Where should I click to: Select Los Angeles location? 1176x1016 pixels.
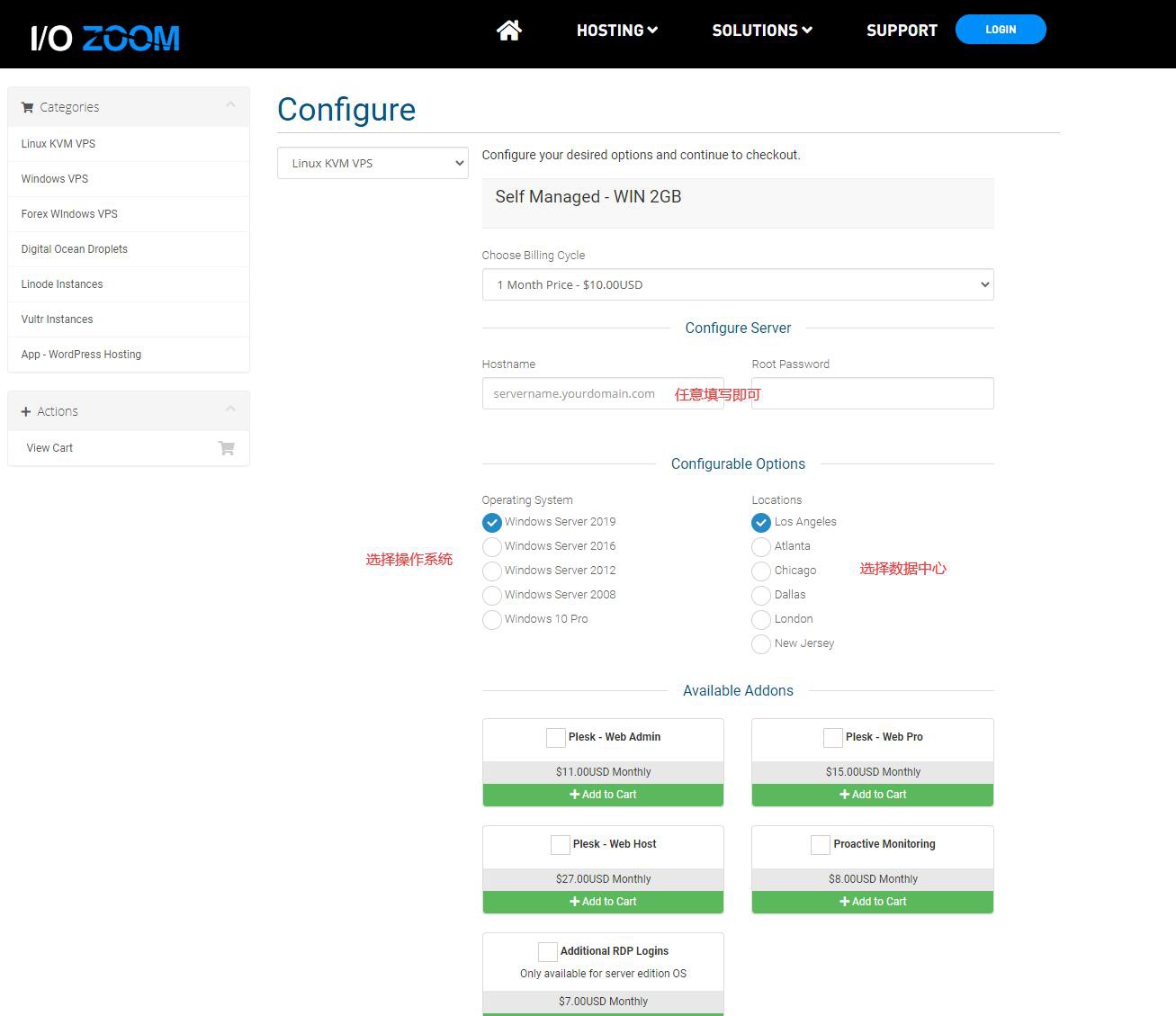coord(761,523)
